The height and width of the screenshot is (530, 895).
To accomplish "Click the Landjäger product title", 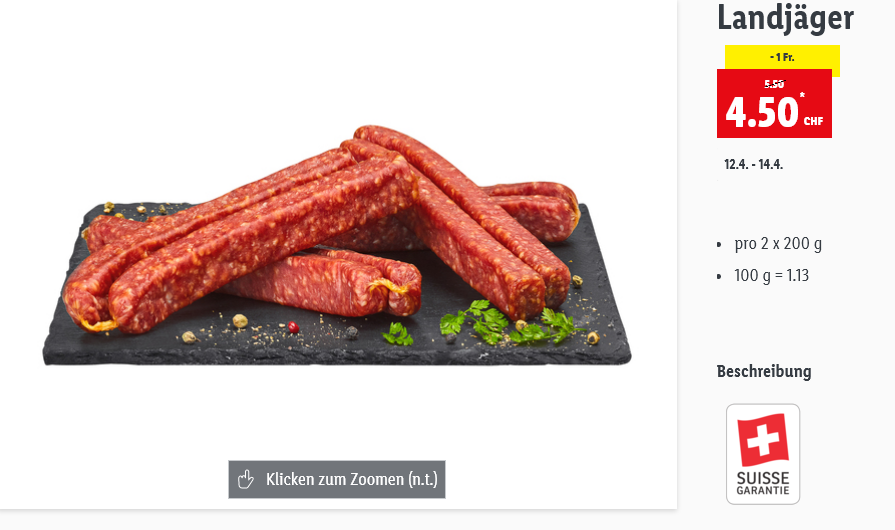I will (x=785, y=17).
